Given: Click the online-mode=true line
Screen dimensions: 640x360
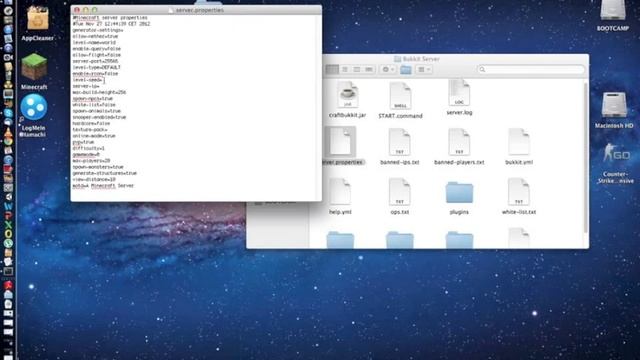Looking at the screenshot, I should (94, 136).
